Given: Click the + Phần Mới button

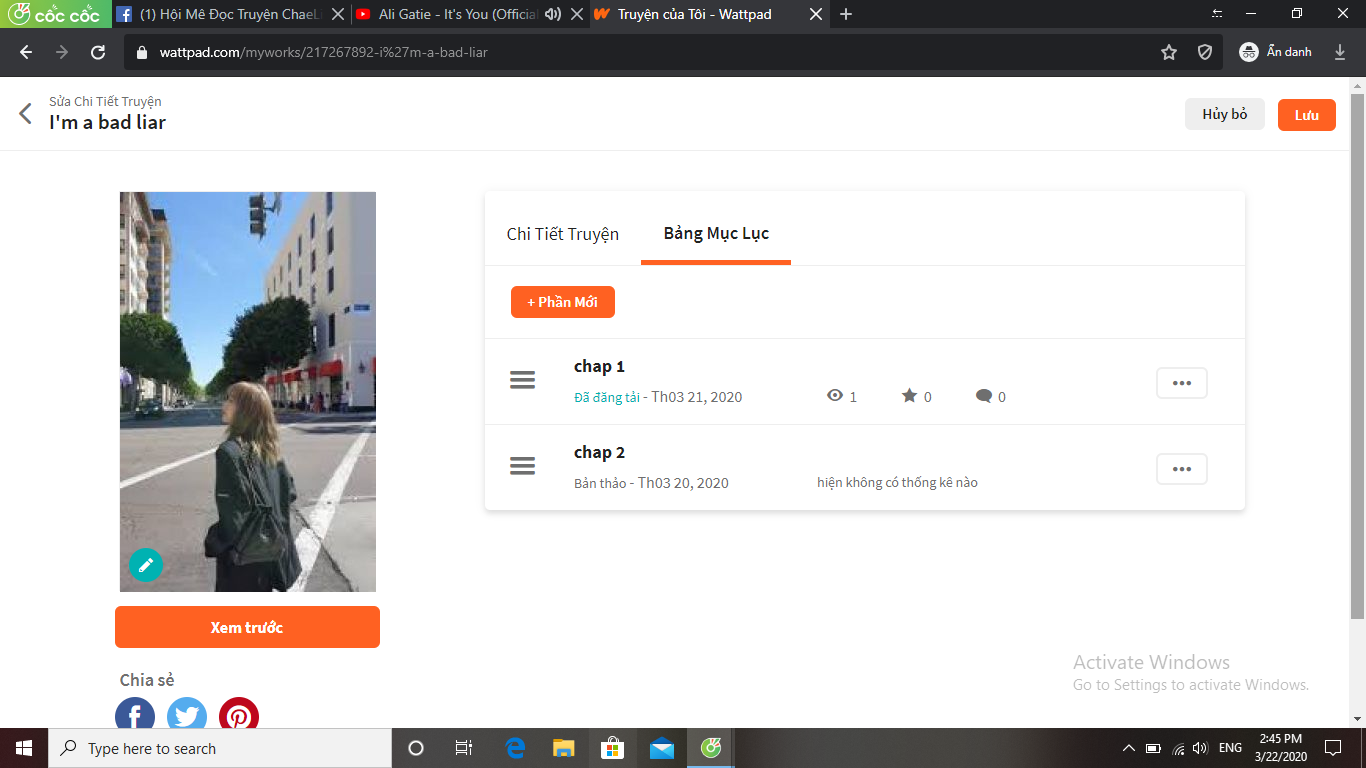Looking at the screenshot, I should point(562,302).
